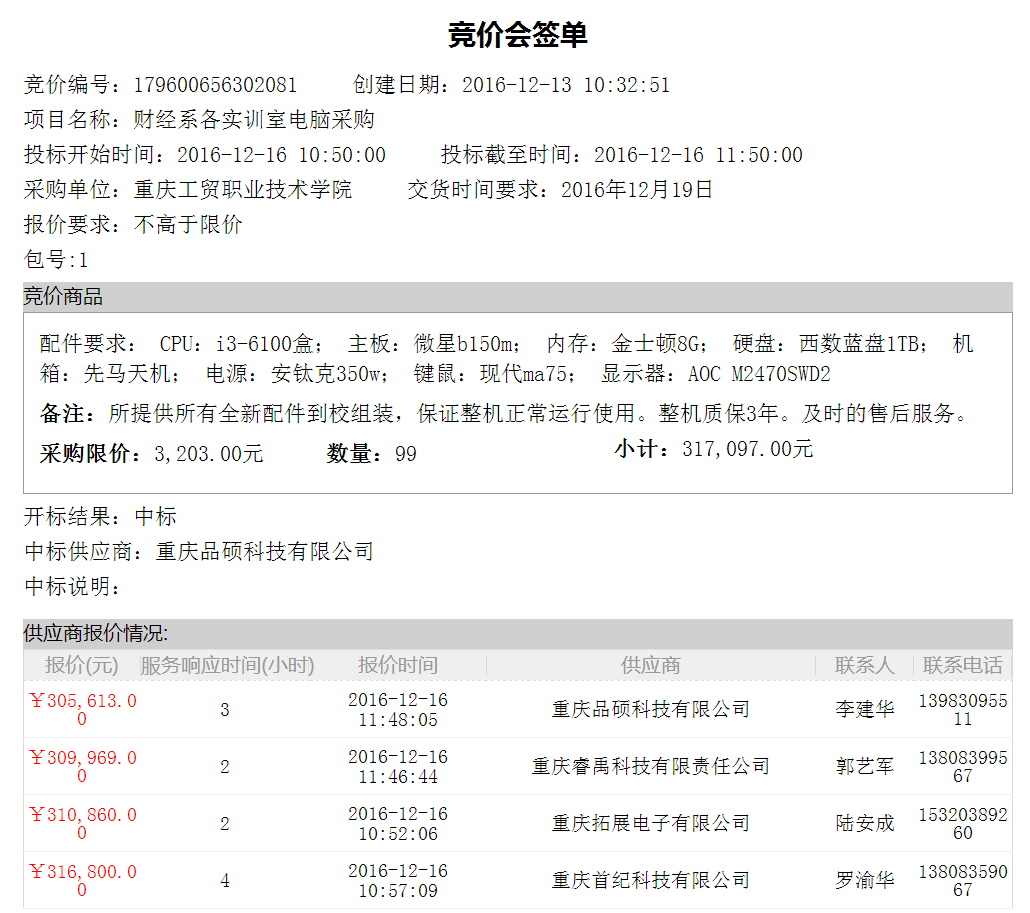Click the 中标说明 label
The image size is (1030, 913).
[72, 586]
